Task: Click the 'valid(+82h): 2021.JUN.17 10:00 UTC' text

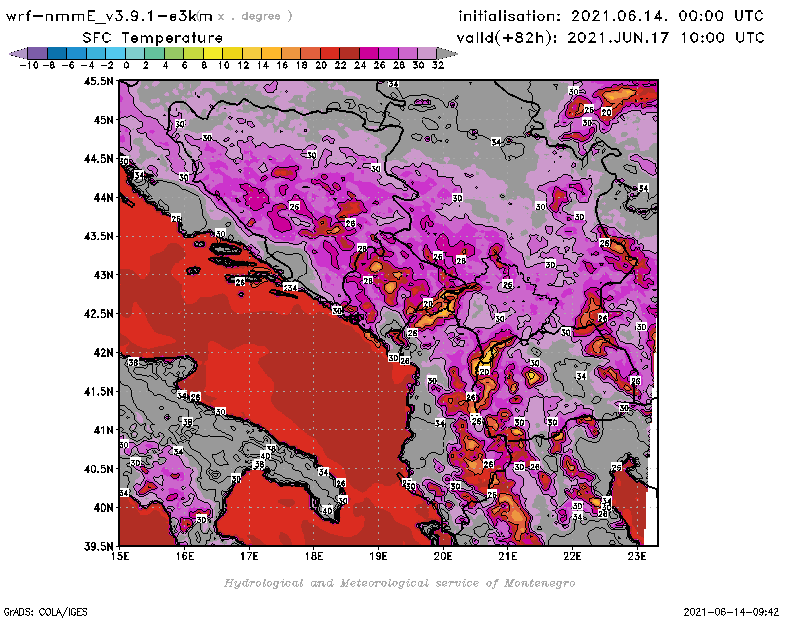Action: click(x=610, y=38)
